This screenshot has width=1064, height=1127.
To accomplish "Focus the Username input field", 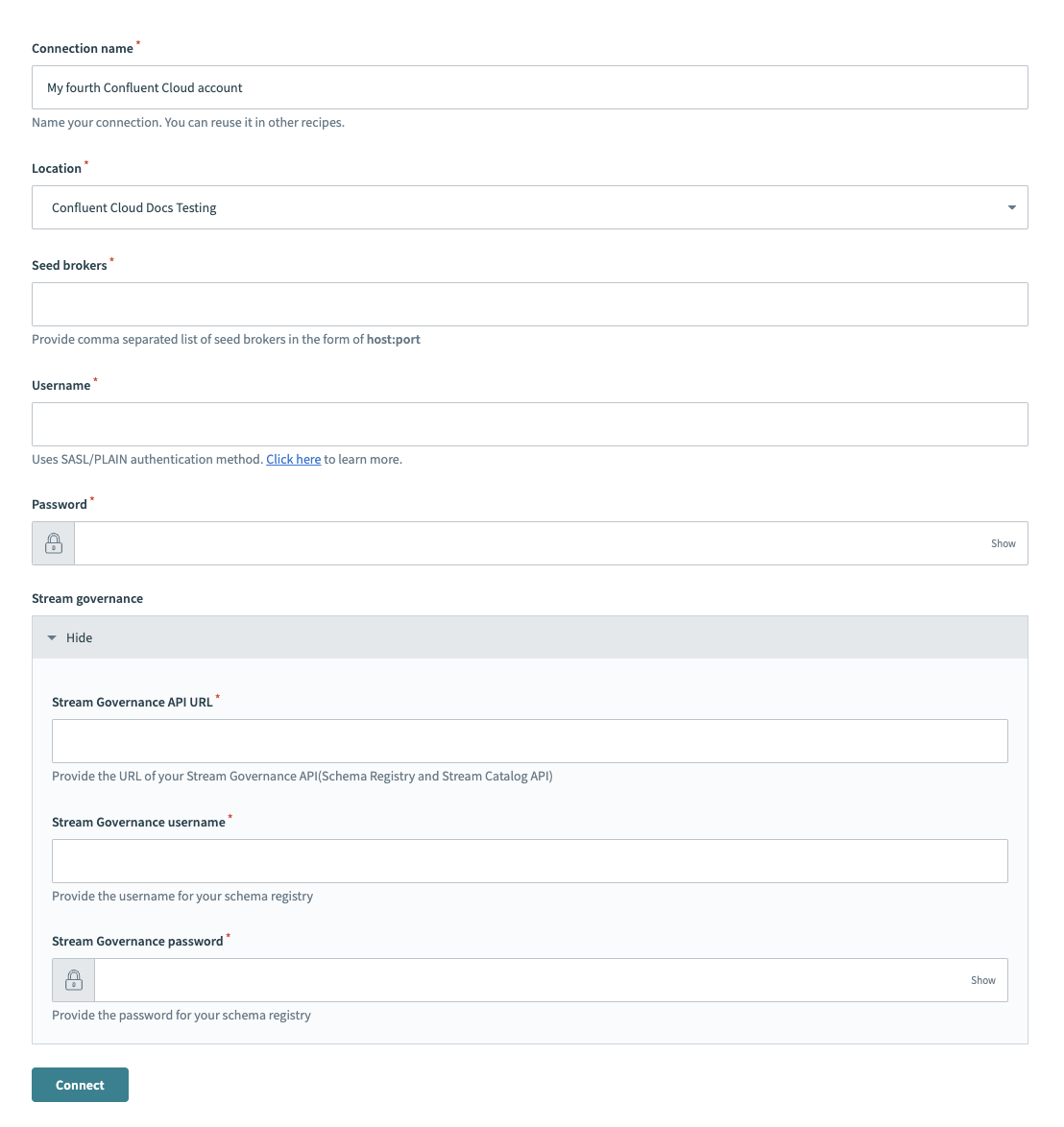I will point(529,423).
